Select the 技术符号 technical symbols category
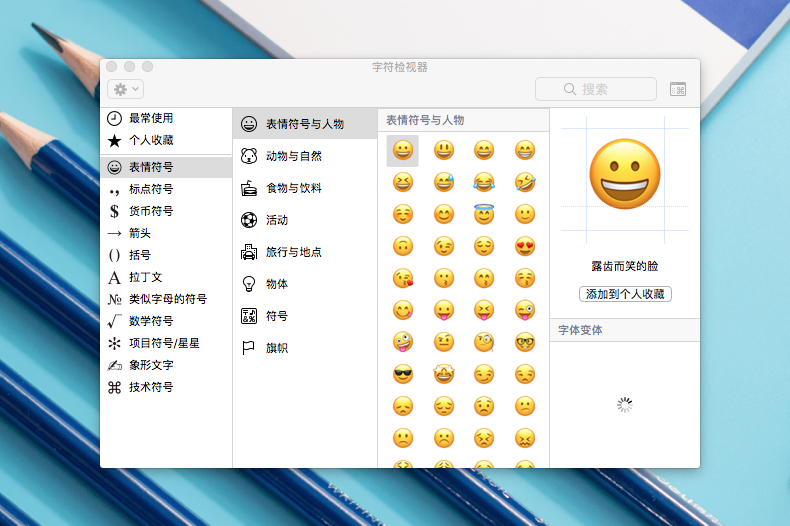Viewport: 790px width, 526px height. pos(166,387)
